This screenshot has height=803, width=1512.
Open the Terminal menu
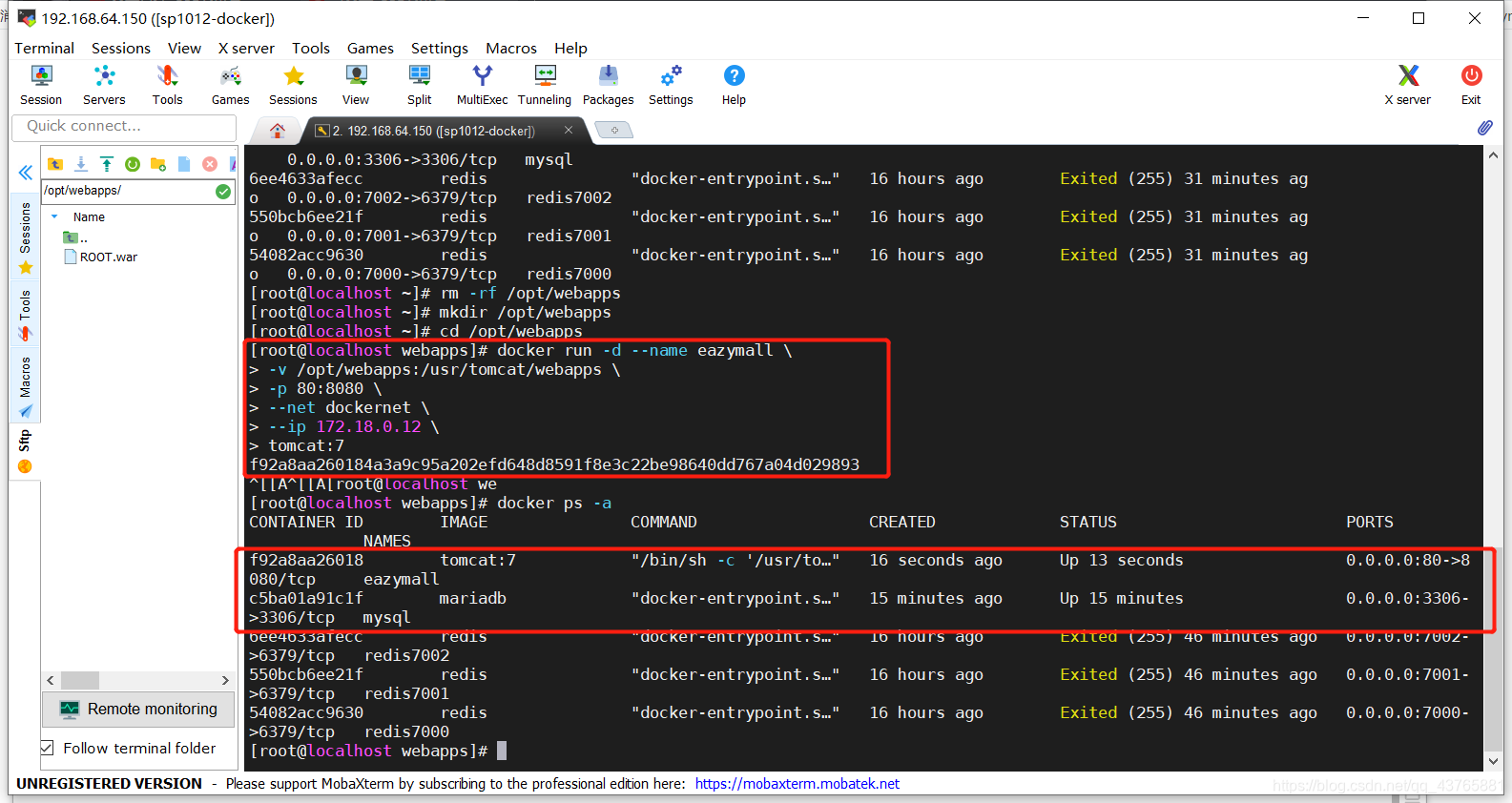point(44,48)
